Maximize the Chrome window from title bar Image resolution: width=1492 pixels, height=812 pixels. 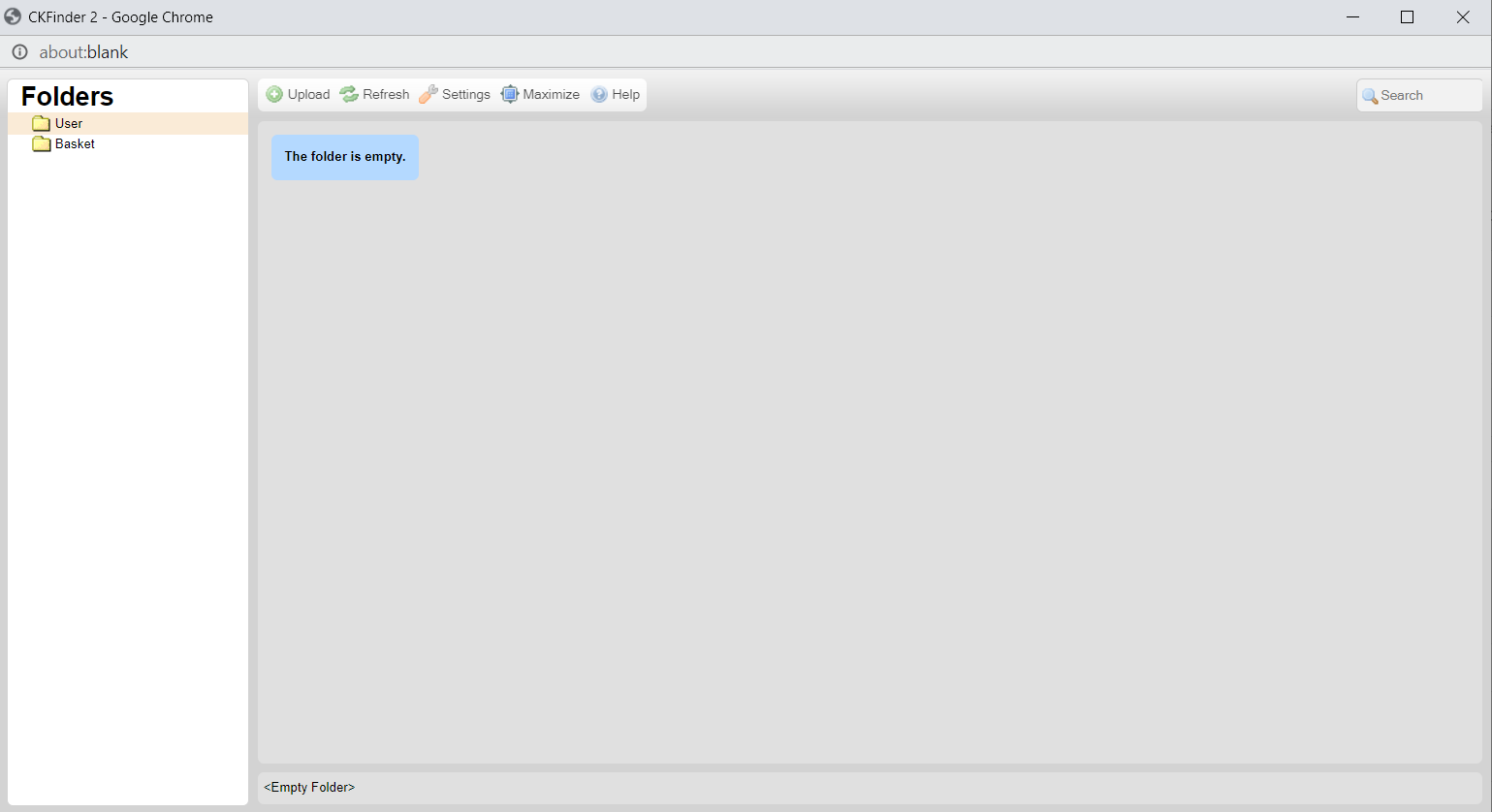(1408, 17)
